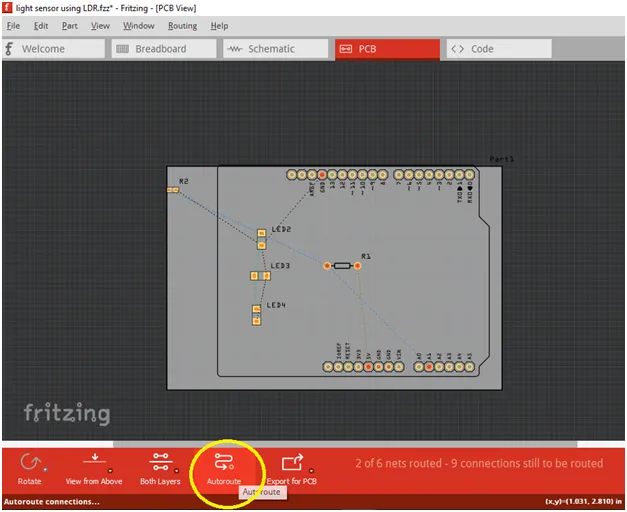Click the Arduino VIN pin pad
The width and height of the screenshot is (627, 512).
pos(399,366)
